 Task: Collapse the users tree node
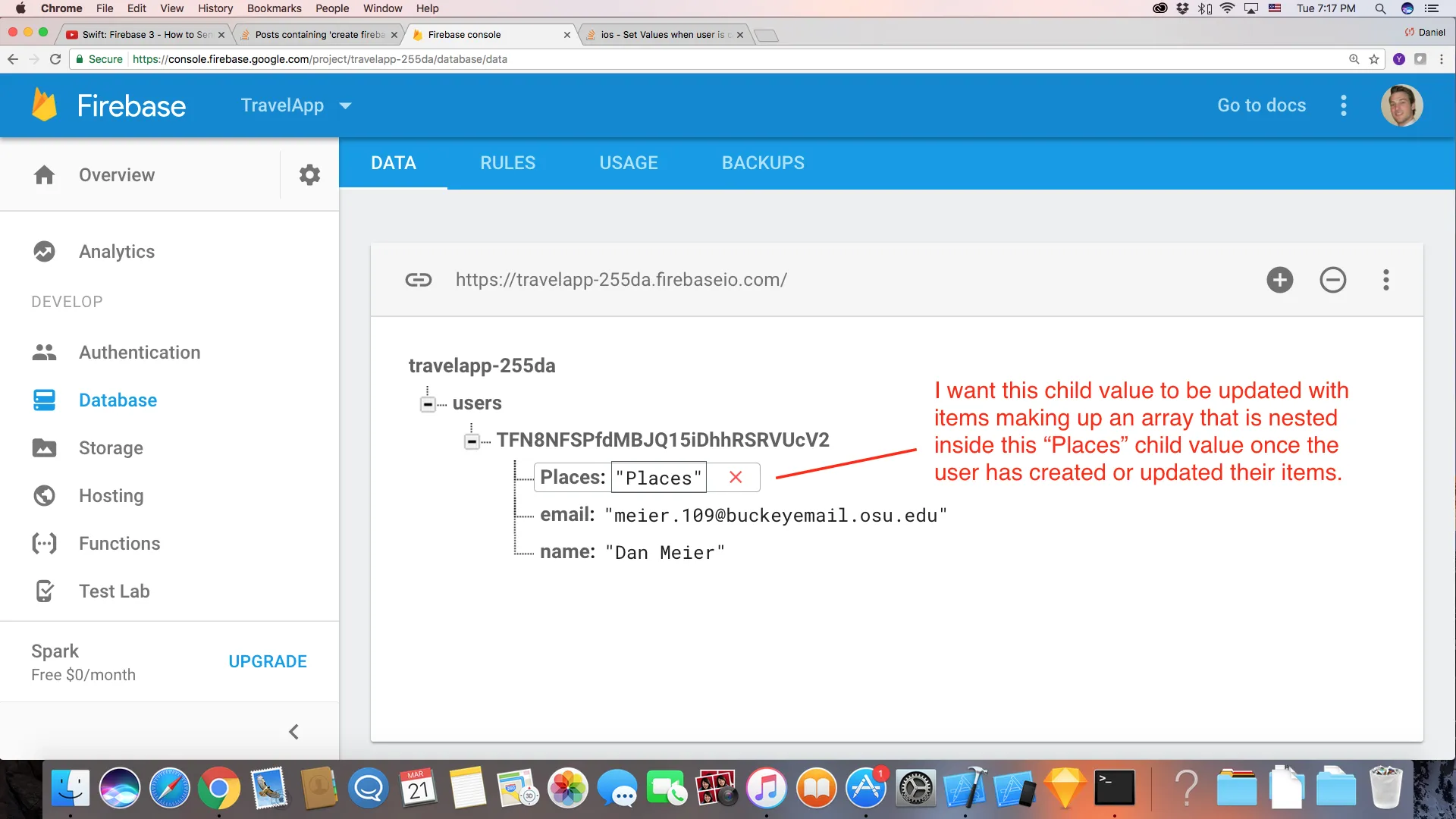(x=428, y=404)
